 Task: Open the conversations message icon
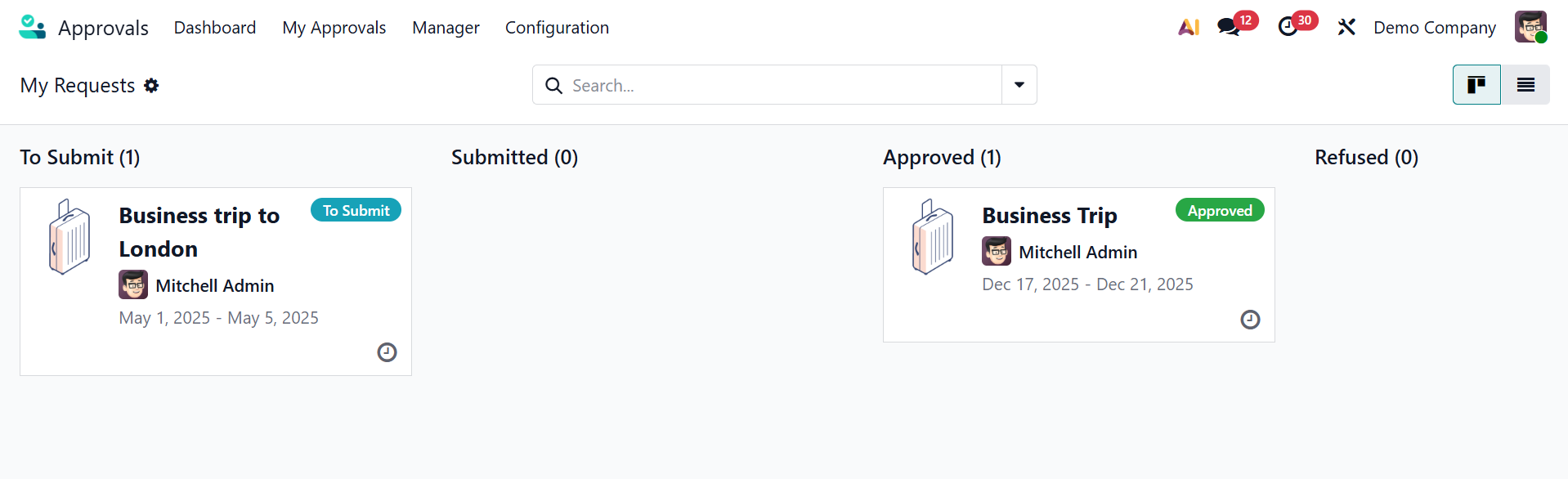pyautogui.click(x=1228, y=27)
